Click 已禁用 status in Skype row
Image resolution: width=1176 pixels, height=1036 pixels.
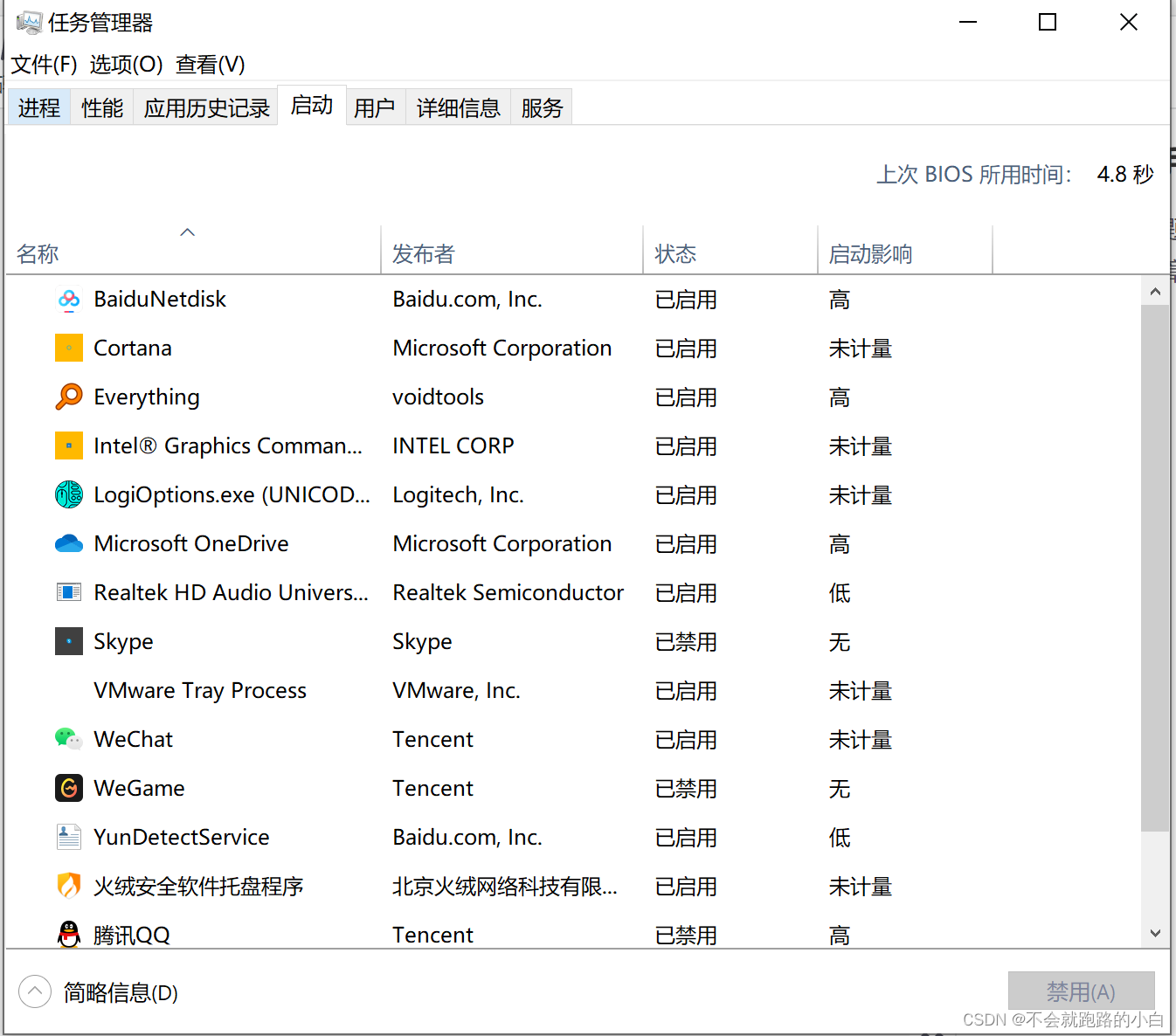[686, 642]
